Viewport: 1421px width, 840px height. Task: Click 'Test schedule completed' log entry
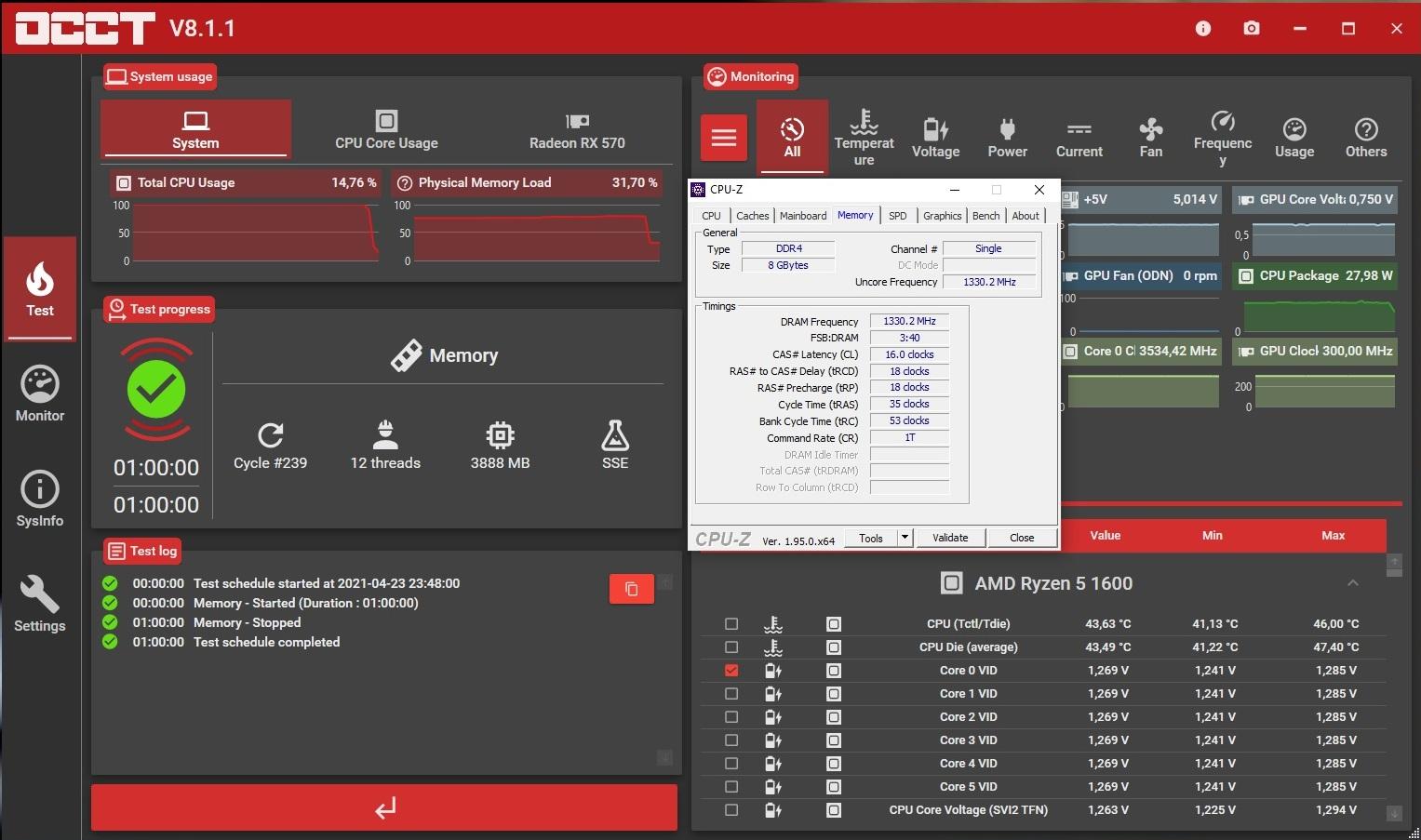[266, 642]
